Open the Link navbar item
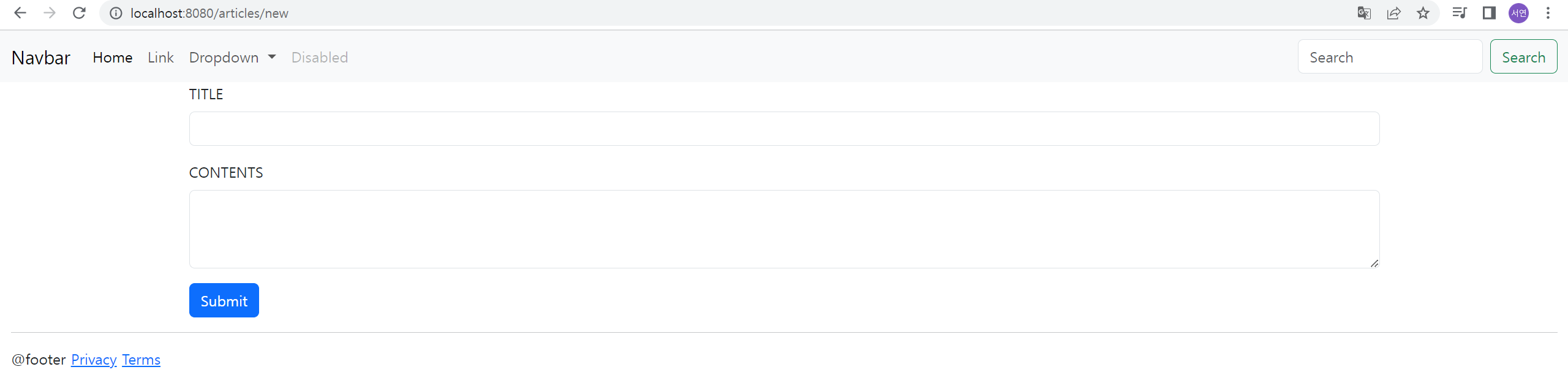This screenshot has width=1568, height=383. point(160,57)
